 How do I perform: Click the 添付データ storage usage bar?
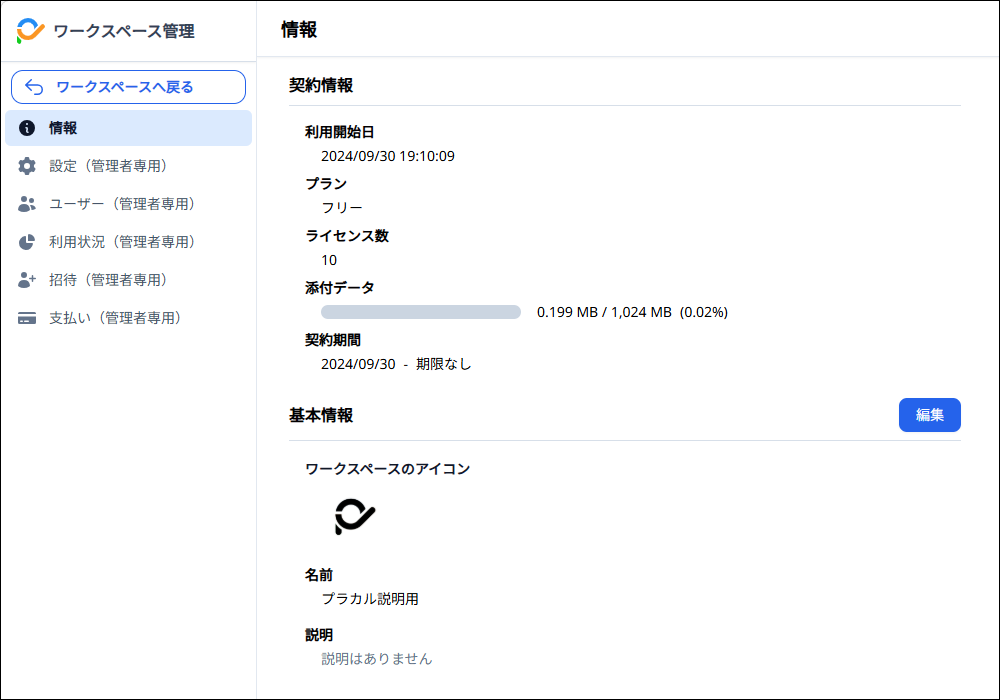tap(421, 312)
